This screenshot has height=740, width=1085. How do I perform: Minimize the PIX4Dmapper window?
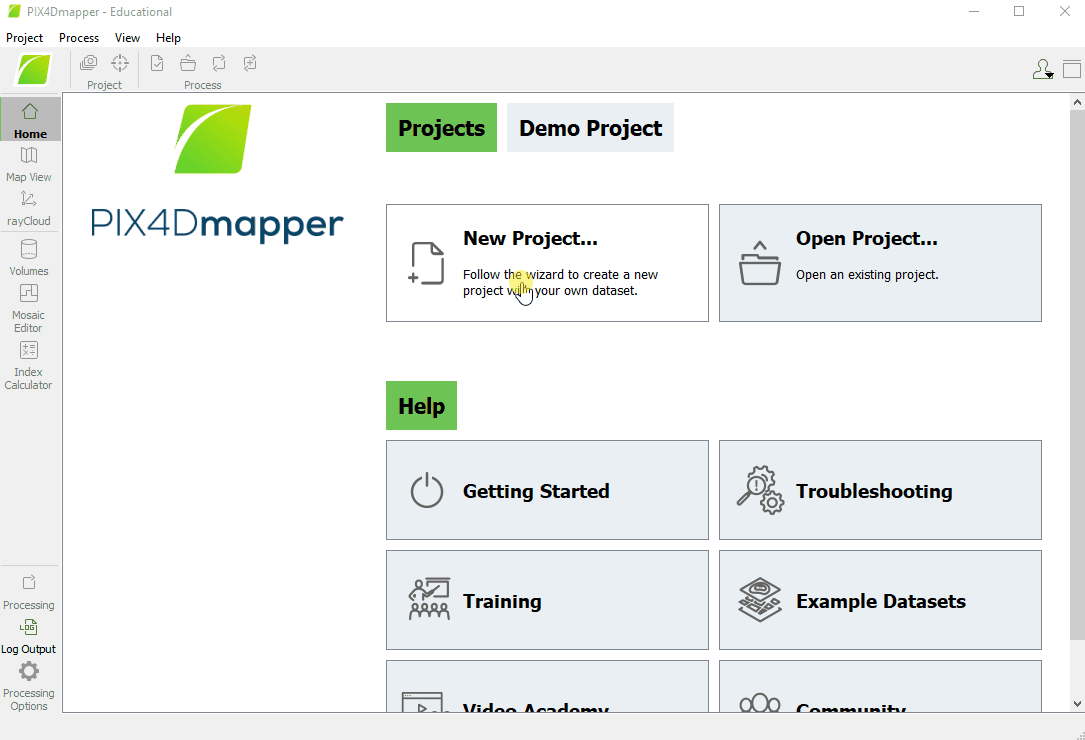click(974, 11)
